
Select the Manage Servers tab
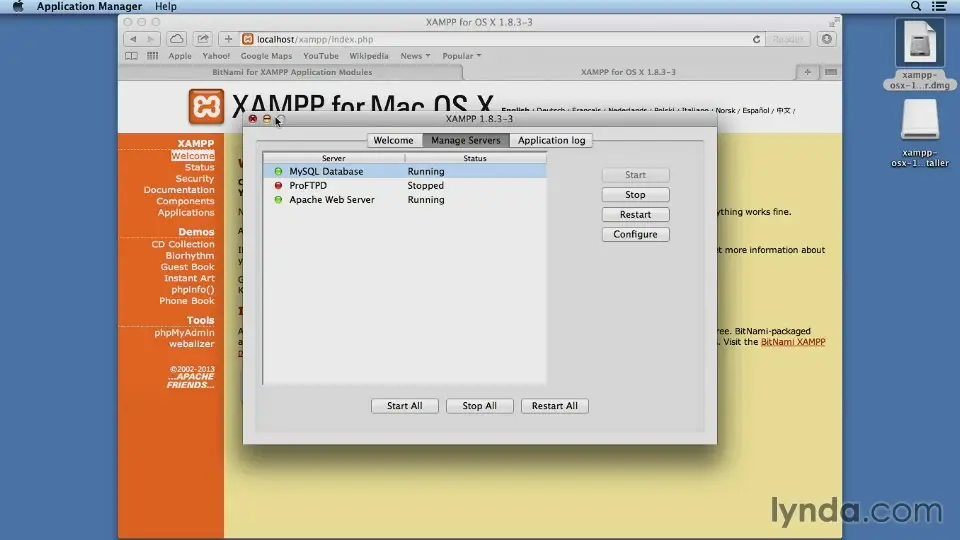click(465, 140)
